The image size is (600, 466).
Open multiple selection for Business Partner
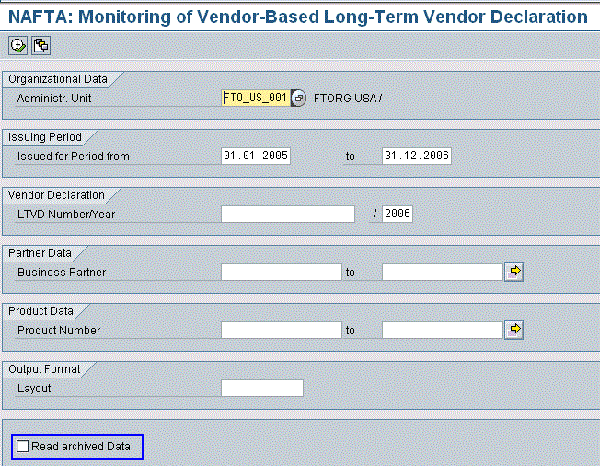514,272
